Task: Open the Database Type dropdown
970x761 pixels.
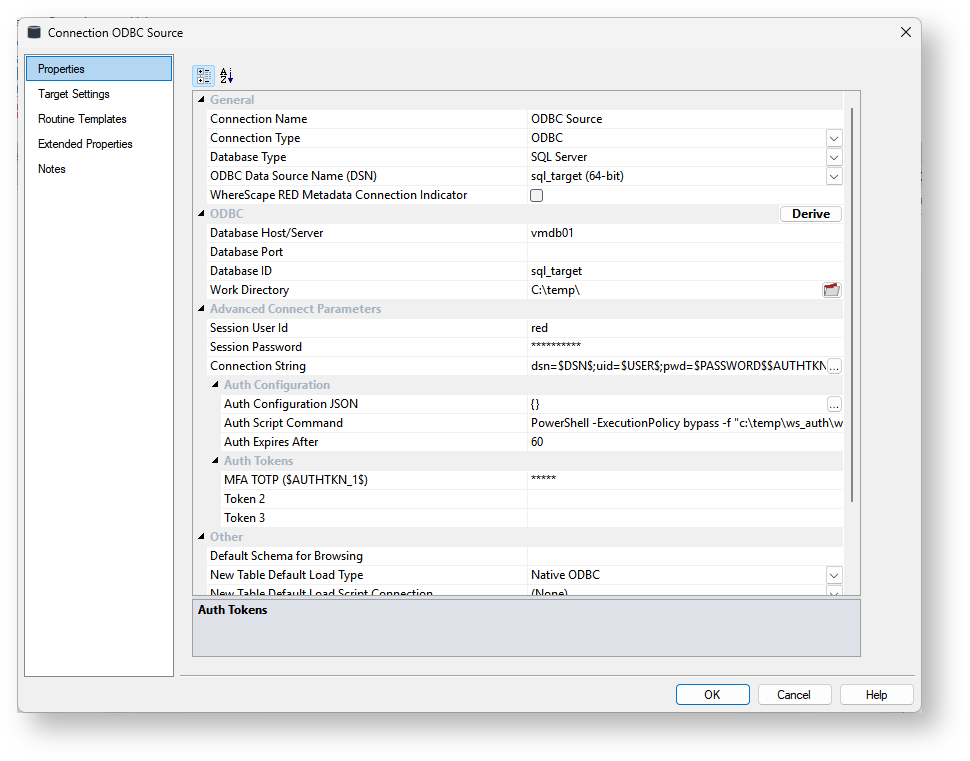Action: [834, 157]
